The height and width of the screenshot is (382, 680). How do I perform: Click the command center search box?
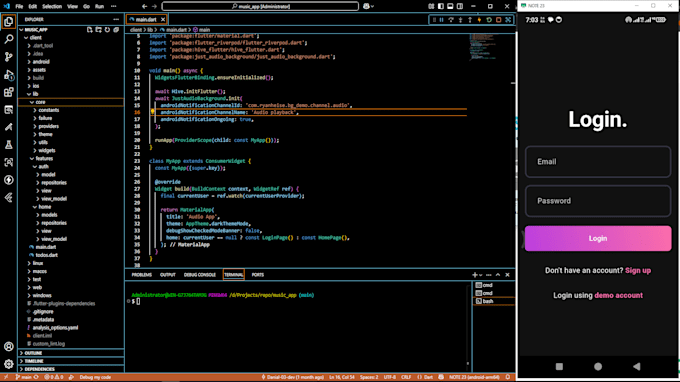[260, 6]
